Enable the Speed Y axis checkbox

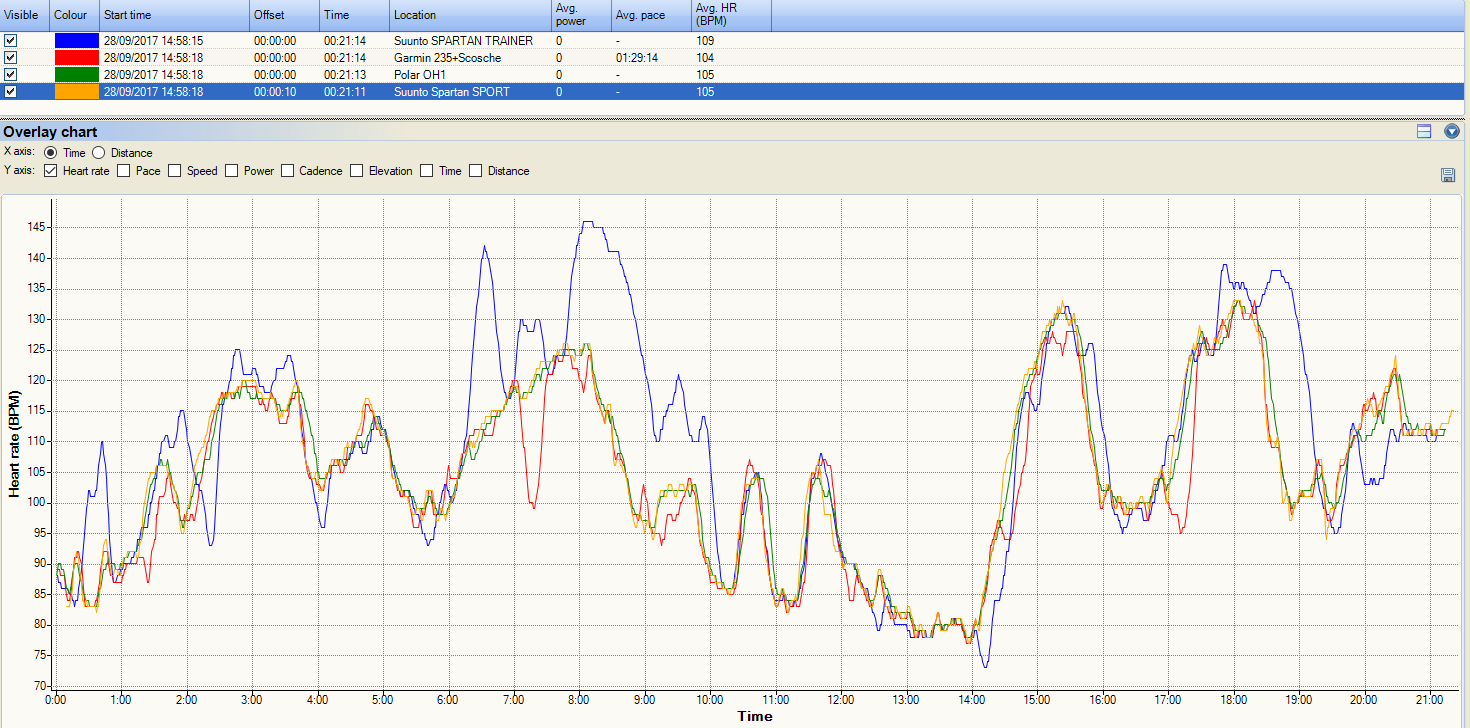click(175, 171)
